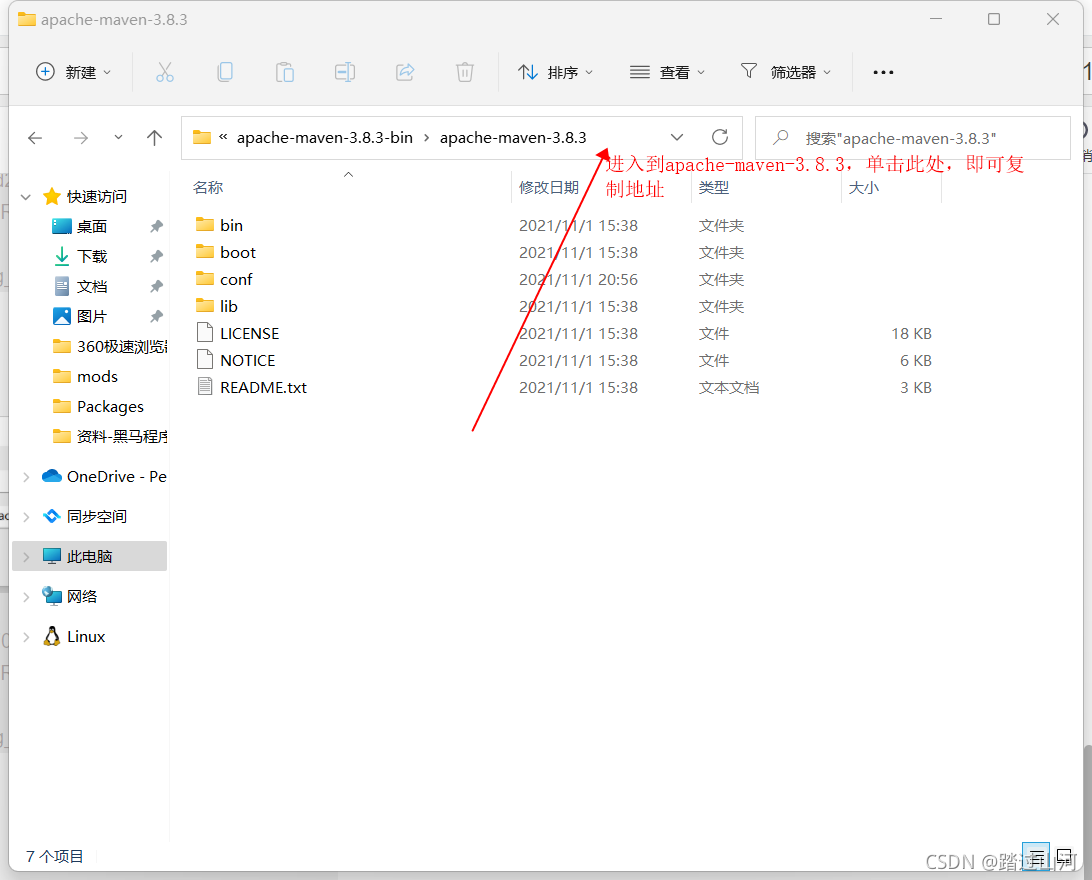Open the 排序 sort dropdown

click(x=555, y=72)
